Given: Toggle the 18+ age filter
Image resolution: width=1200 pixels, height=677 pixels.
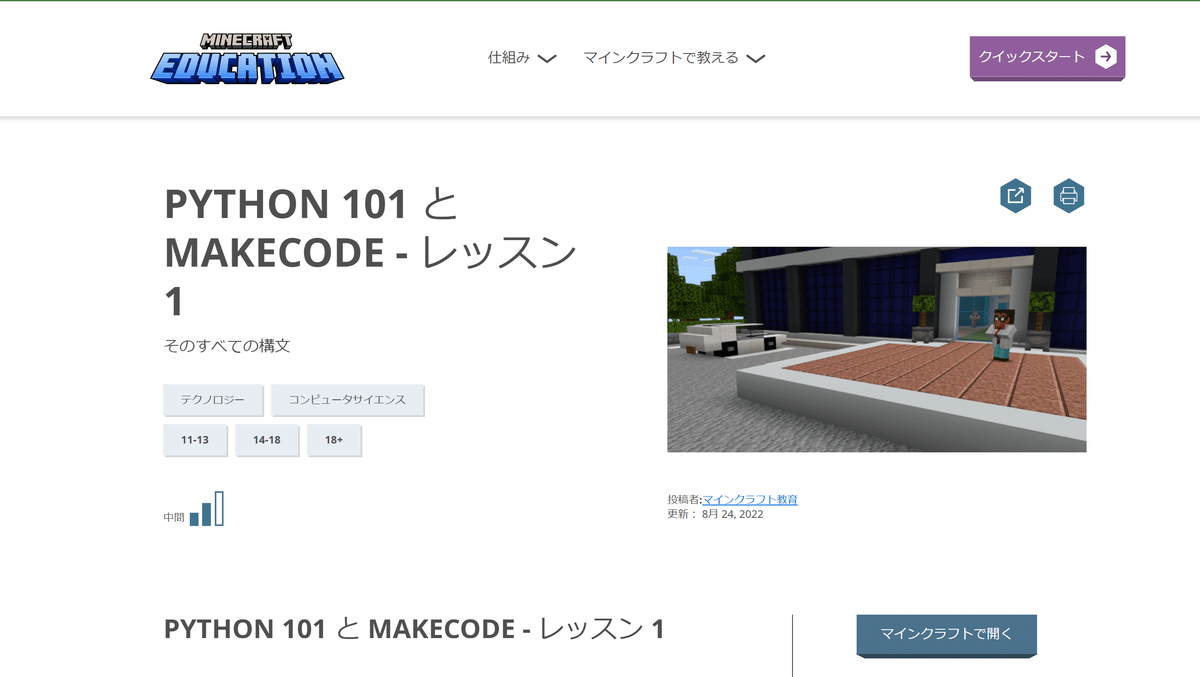Looking at the screenshot, I should 334,440.
